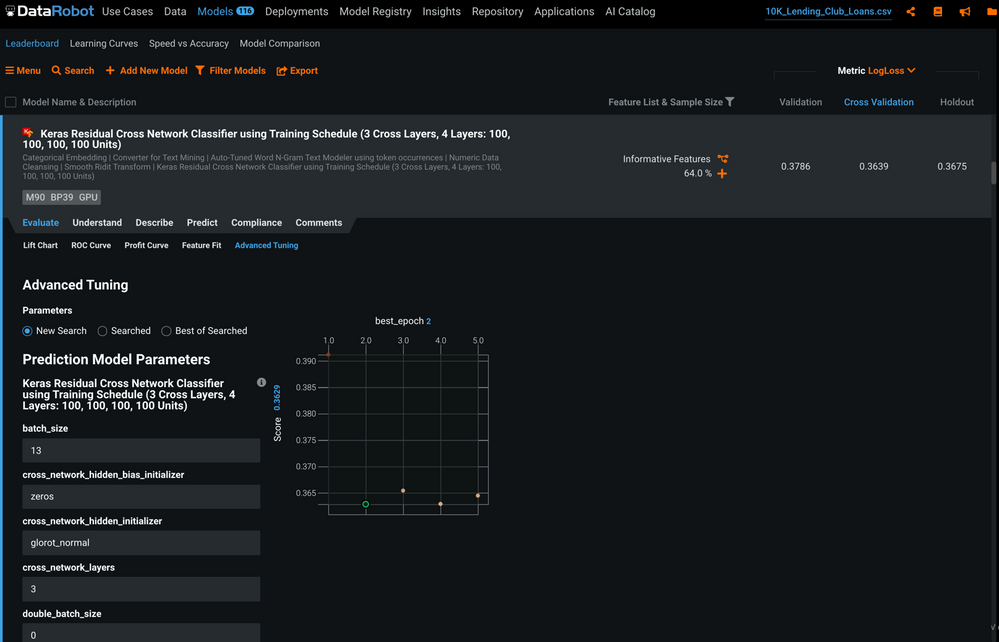Open the 10K_Lending_Club_Loans.csv project link
Screen dimensions: 999x642
[x=828, y=12]
